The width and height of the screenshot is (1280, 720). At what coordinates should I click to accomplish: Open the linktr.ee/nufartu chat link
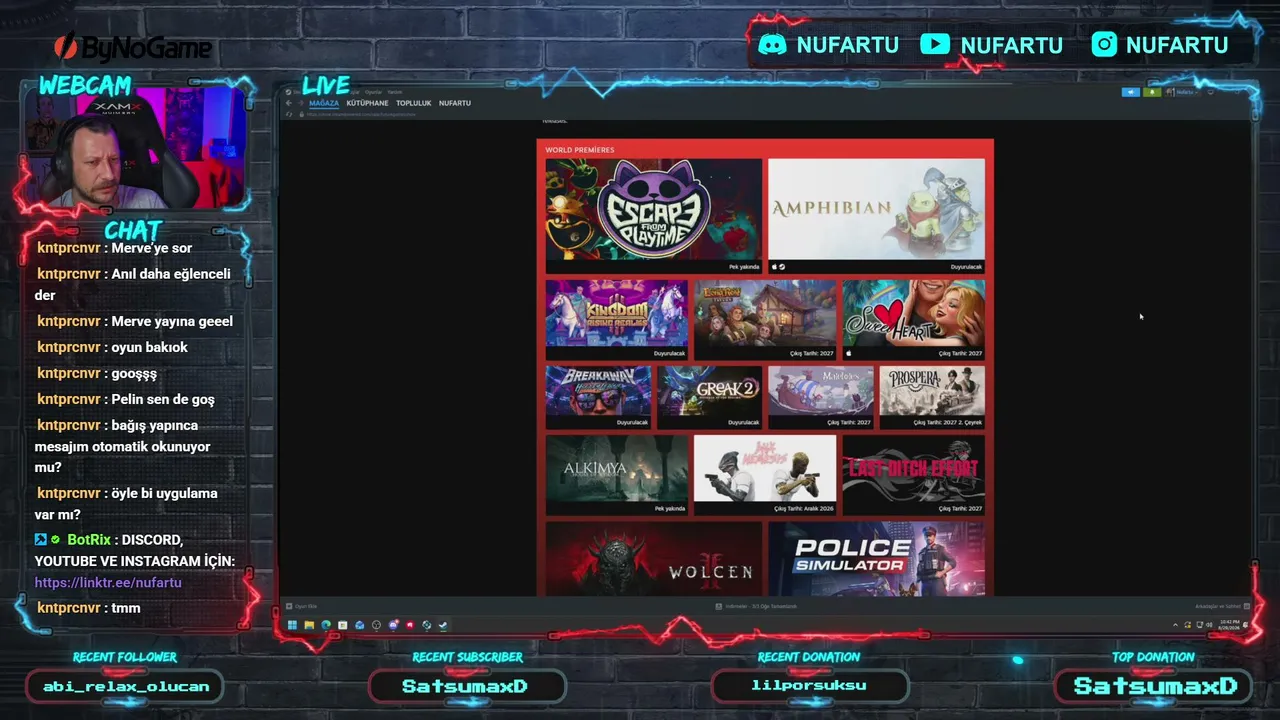click(x=108, y=582)
